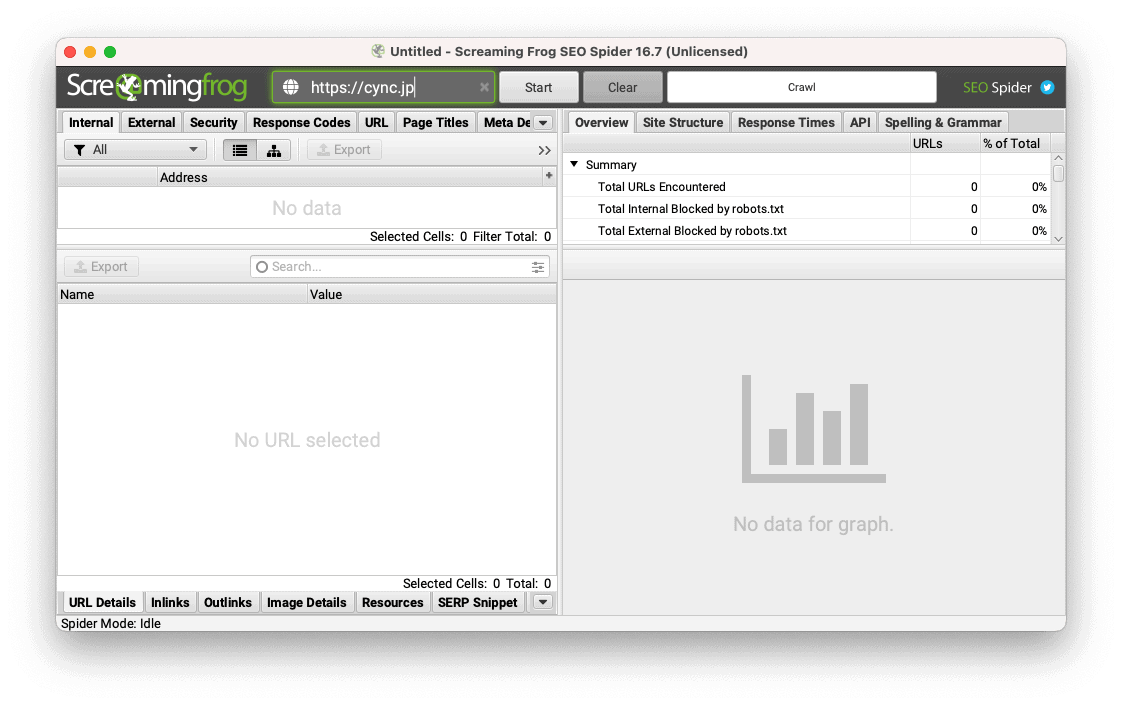Open the Site Structure tab
Viewport: 1122px width, 705px height.
pos(682,122)
